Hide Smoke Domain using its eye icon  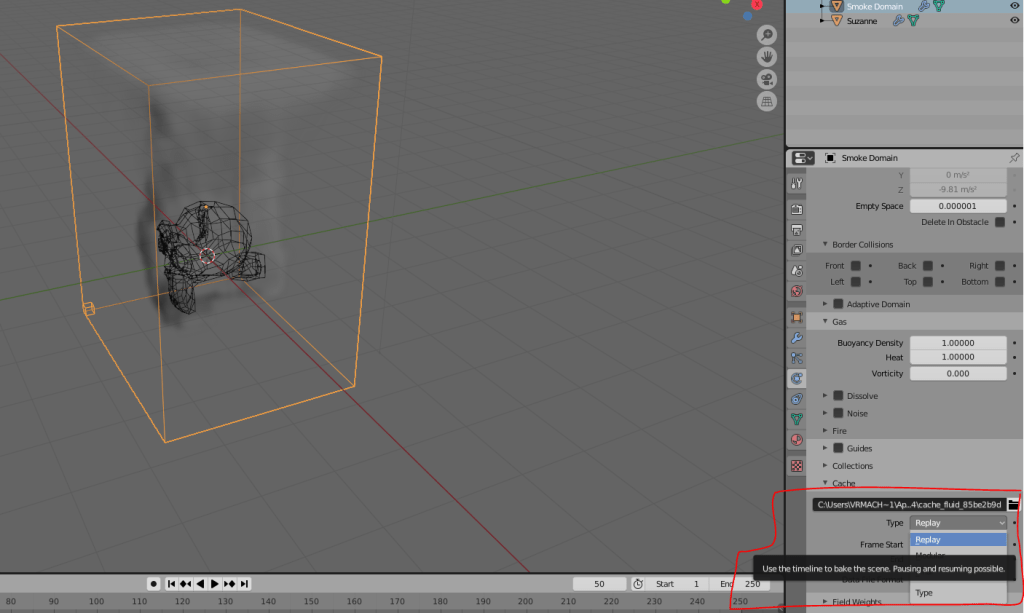[x=1014, y=6]
